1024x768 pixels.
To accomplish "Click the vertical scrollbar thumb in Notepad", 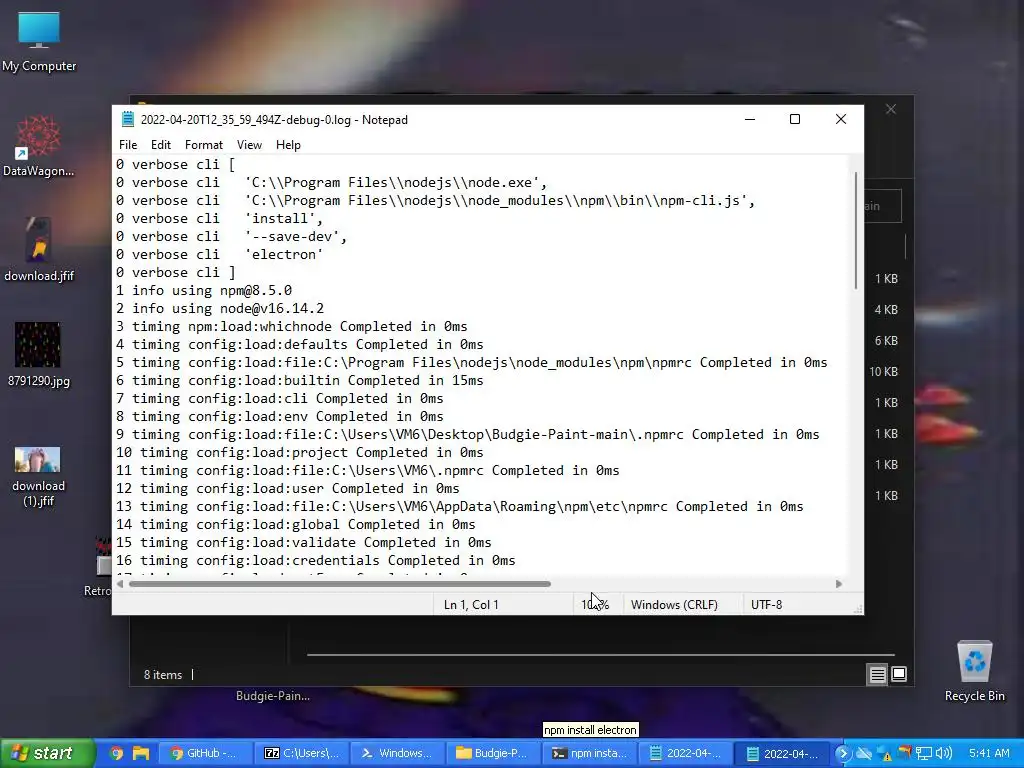I will 856,230.
